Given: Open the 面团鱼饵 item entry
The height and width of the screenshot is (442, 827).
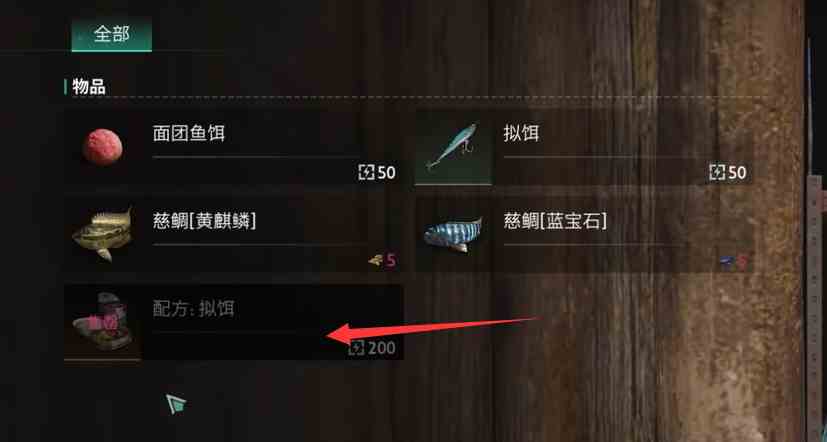Looking at the screenshot, I should click(234, 147).
